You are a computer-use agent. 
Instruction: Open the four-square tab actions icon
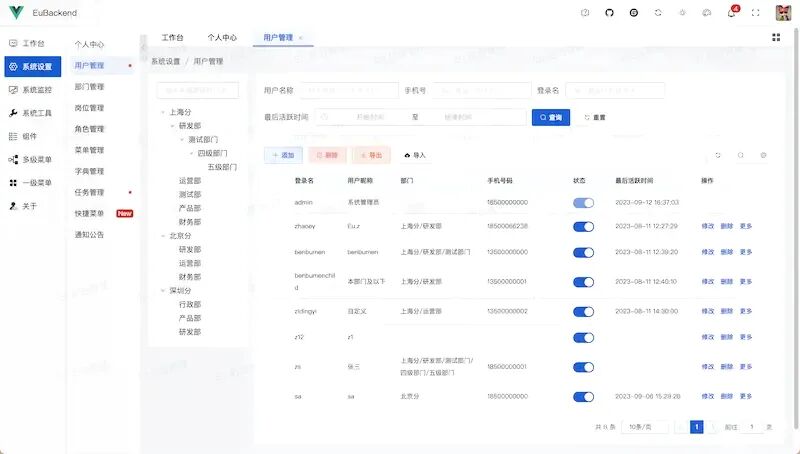776,37
